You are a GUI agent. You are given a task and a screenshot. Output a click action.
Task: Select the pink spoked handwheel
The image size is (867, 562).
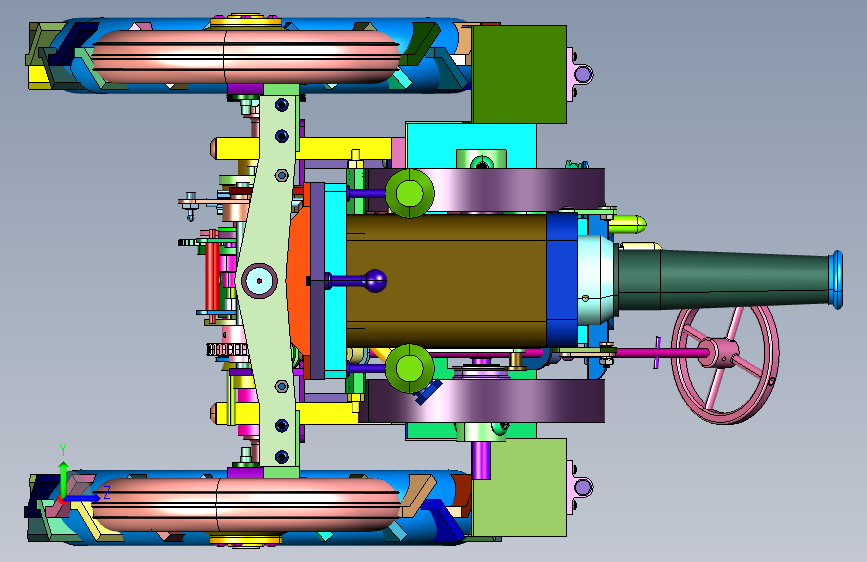pos(725,365)
